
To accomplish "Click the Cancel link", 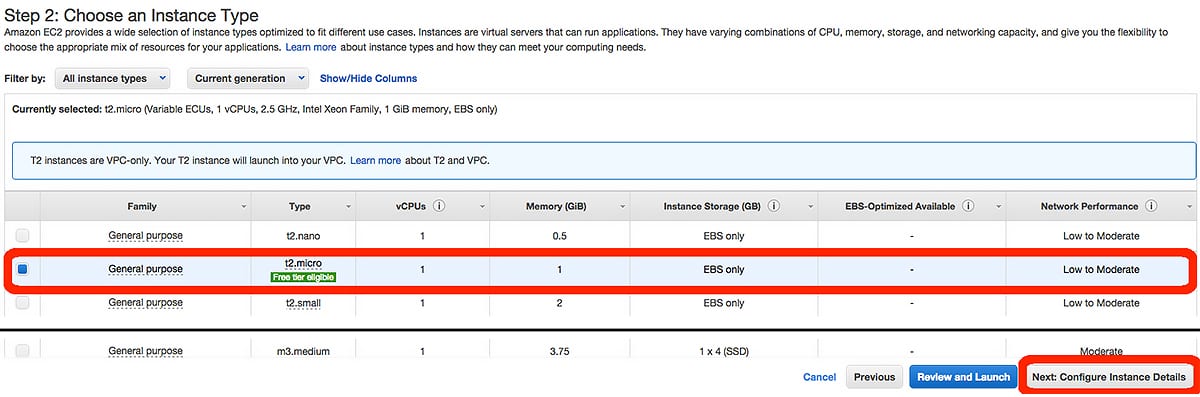I will [819, 377].
